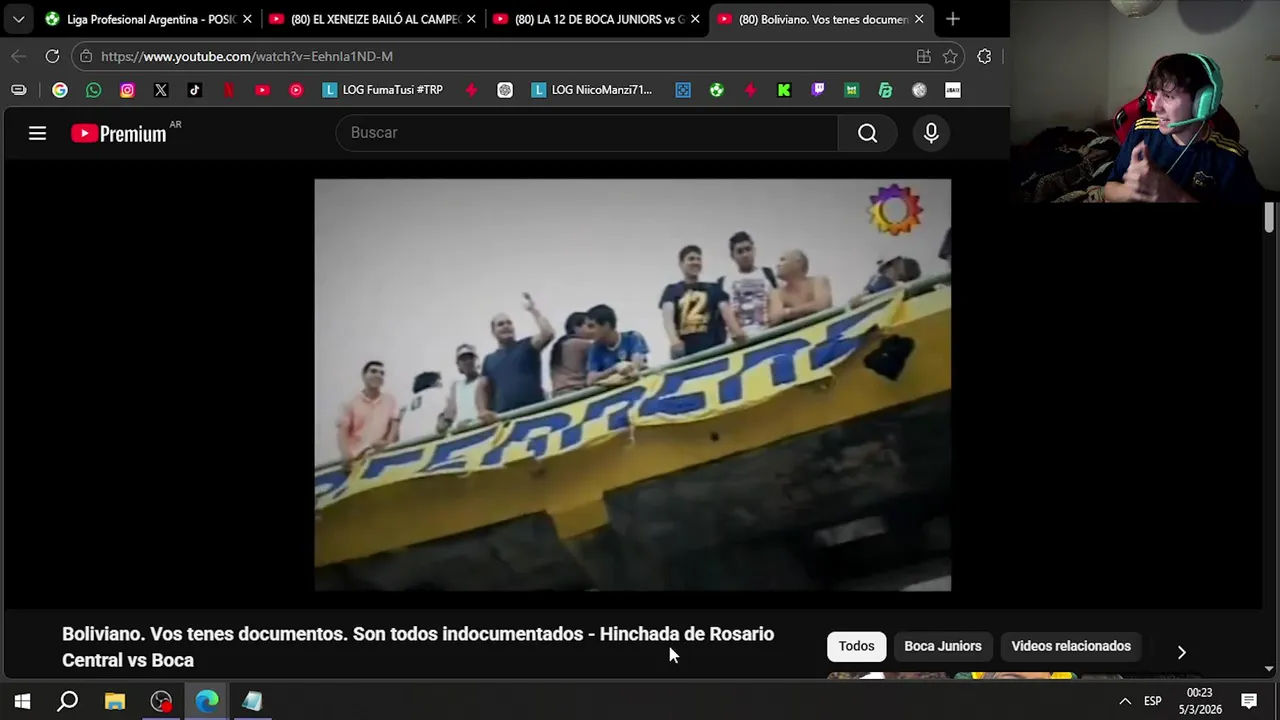
Task: Select the Videos relacionados filter chip
Action: (1071, 646)
